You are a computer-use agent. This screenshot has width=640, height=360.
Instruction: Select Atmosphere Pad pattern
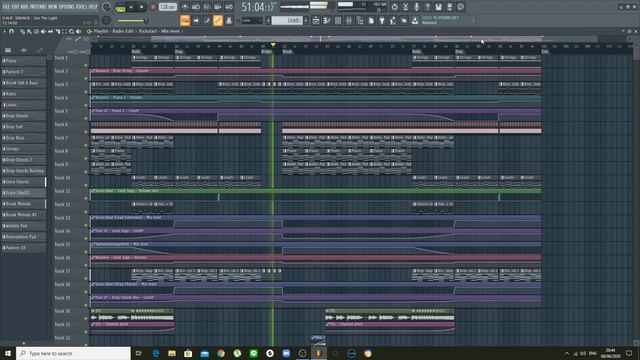pyautogui.click(x=24, y=237)
